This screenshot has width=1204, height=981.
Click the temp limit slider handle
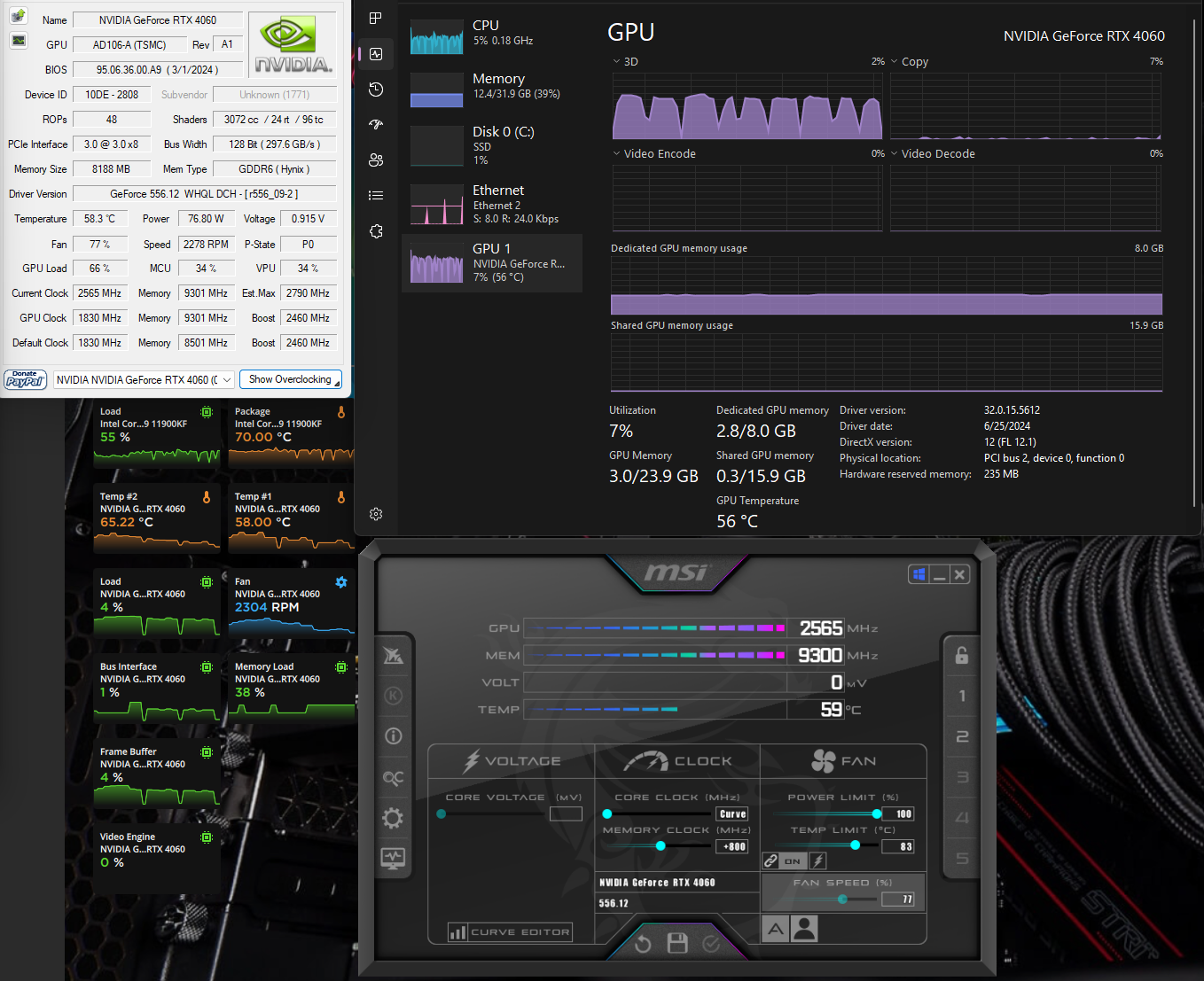pos(856,845)
